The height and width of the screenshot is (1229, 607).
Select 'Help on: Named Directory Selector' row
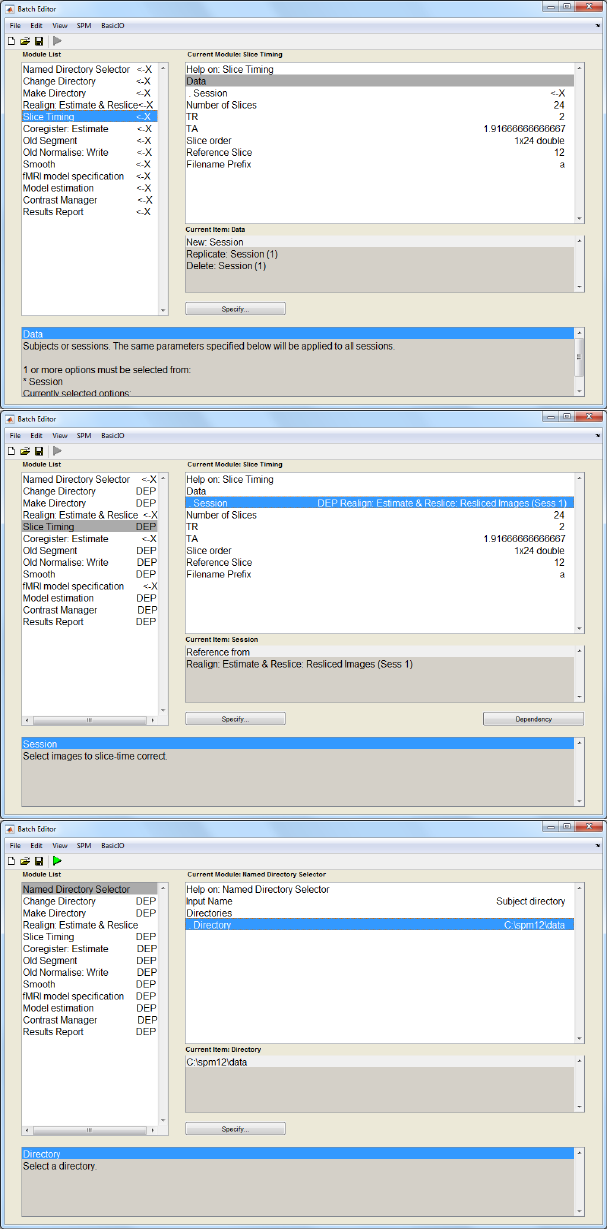[x=379, y=889]
